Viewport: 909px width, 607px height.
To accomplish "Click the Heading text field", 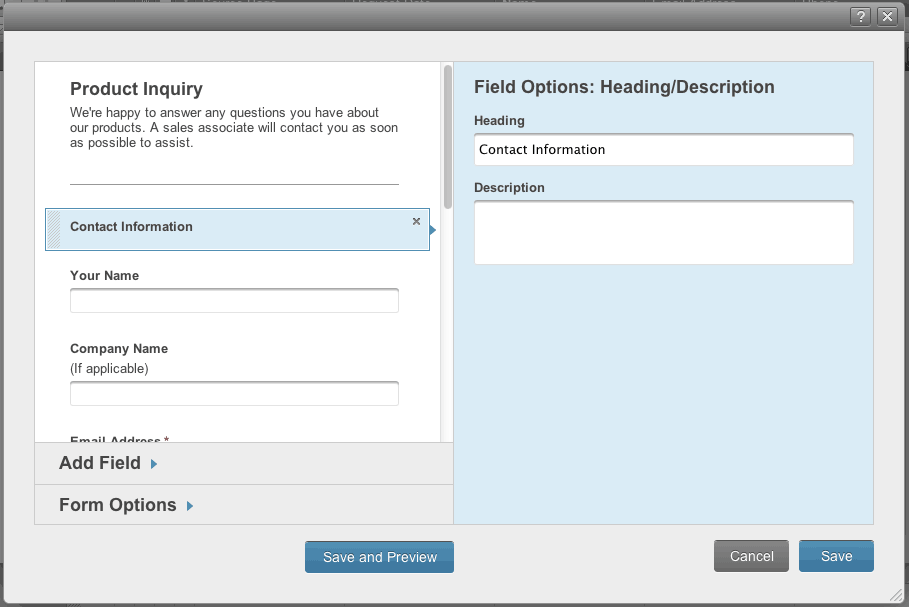I will point(663,150).
